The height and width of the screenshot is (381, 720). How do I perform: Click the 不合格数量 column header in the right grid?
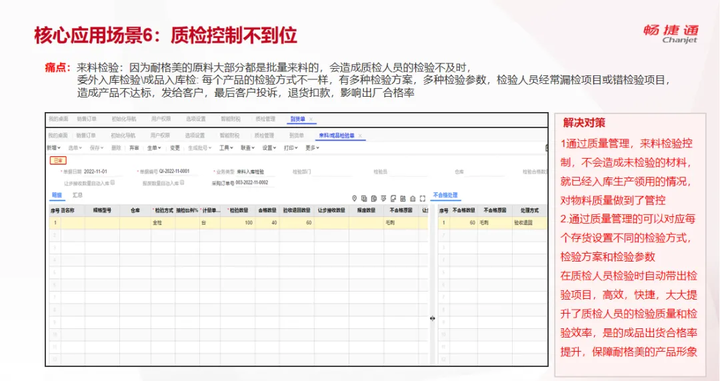pyautogui.click(x=463, y=210)
